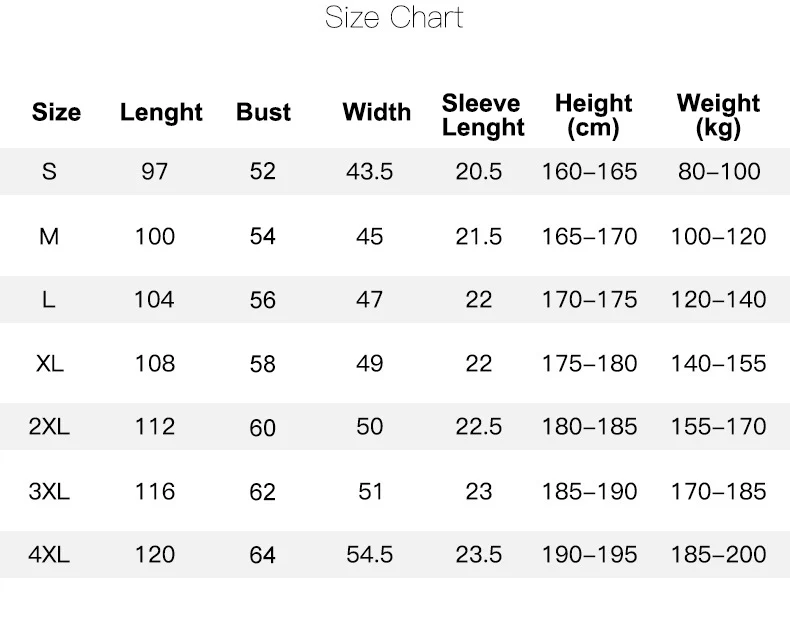Click the Size Chart title

pos(394,18)
